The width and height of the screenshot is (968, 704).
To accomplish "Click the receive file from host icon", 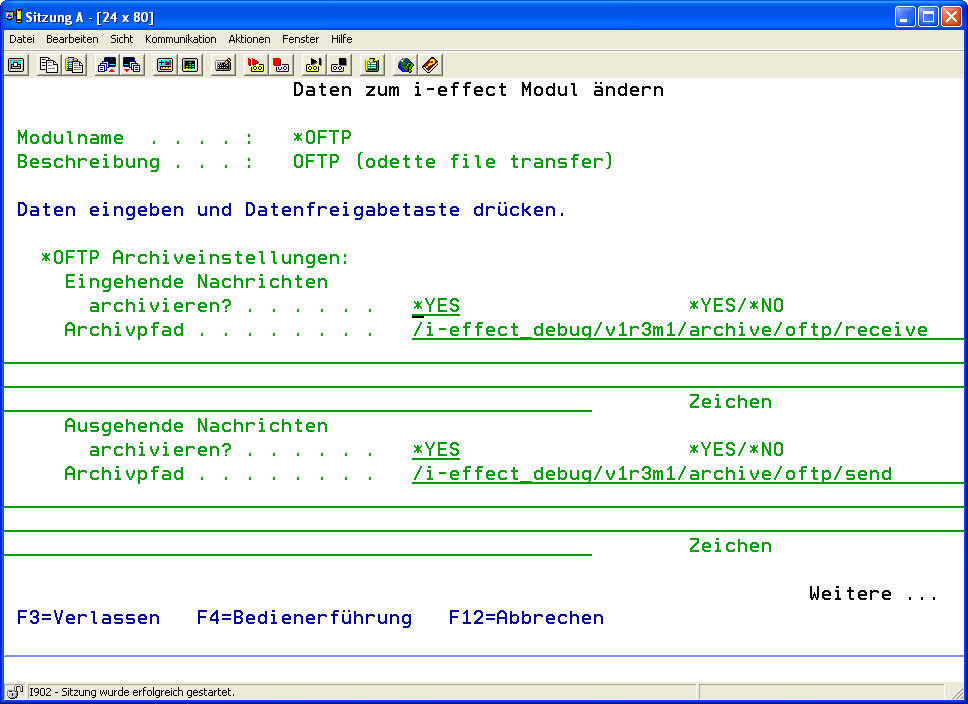I will point(132,65).
